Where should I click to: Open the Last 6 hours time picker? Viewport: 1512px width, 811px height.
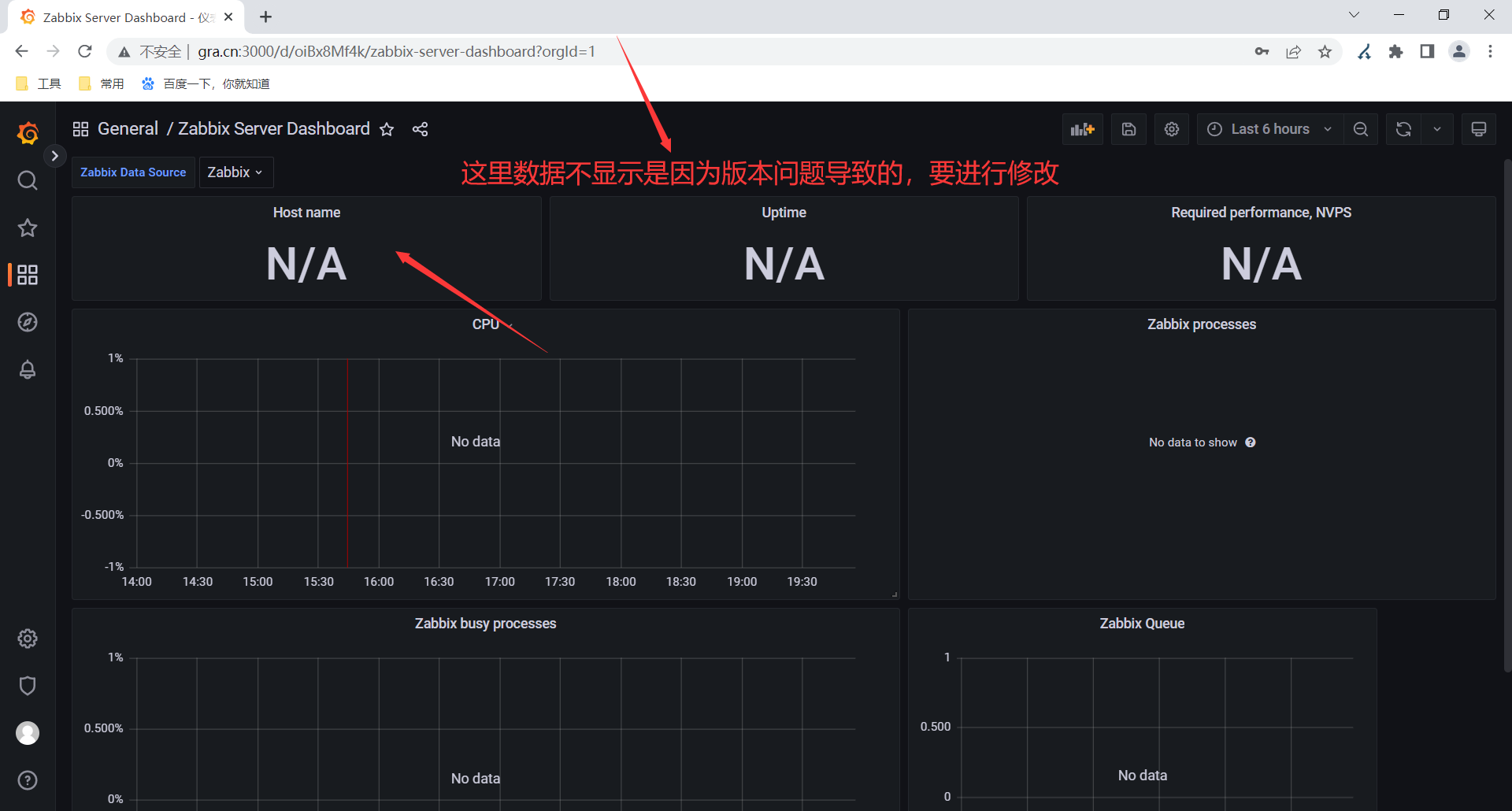pos(1270,129)
